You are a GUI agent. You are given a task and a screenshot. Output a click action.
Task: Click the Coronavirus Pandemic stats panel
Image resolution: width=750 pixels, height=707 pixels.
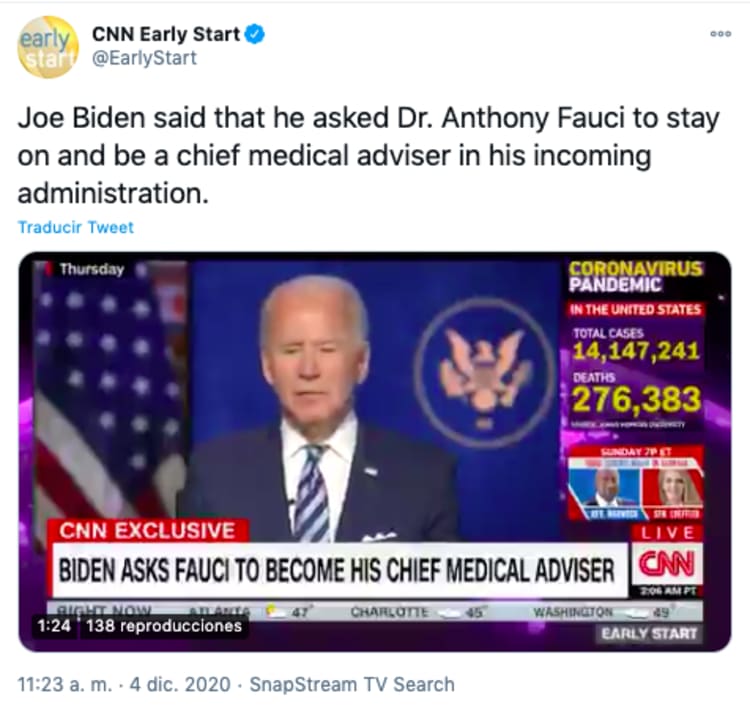635,344
